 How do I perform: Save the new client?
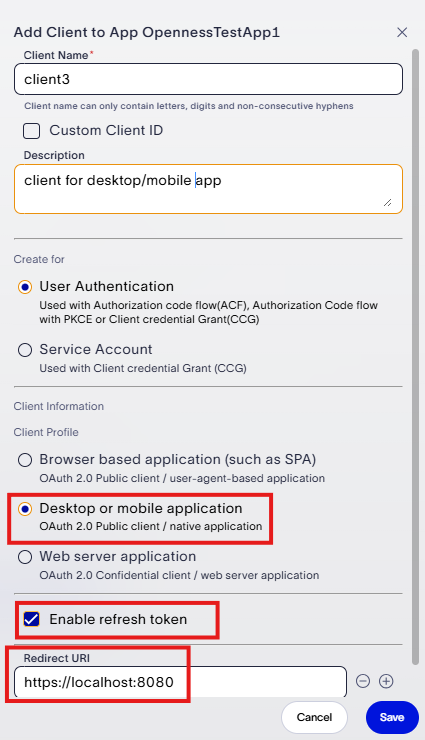coord(392,717)
